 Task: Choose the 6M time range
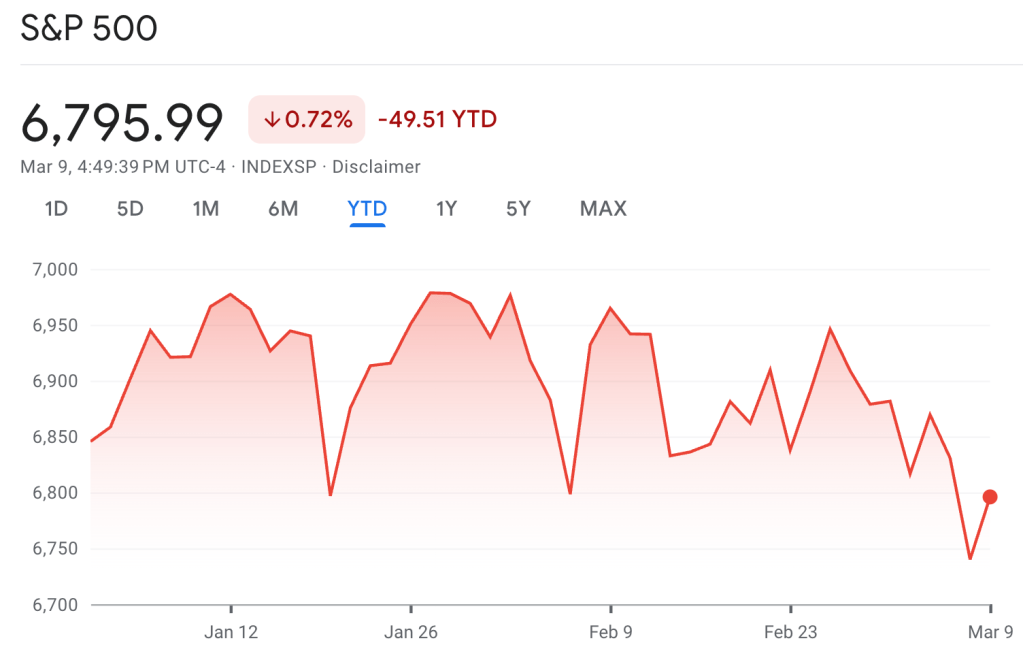[x=283, y=209]
